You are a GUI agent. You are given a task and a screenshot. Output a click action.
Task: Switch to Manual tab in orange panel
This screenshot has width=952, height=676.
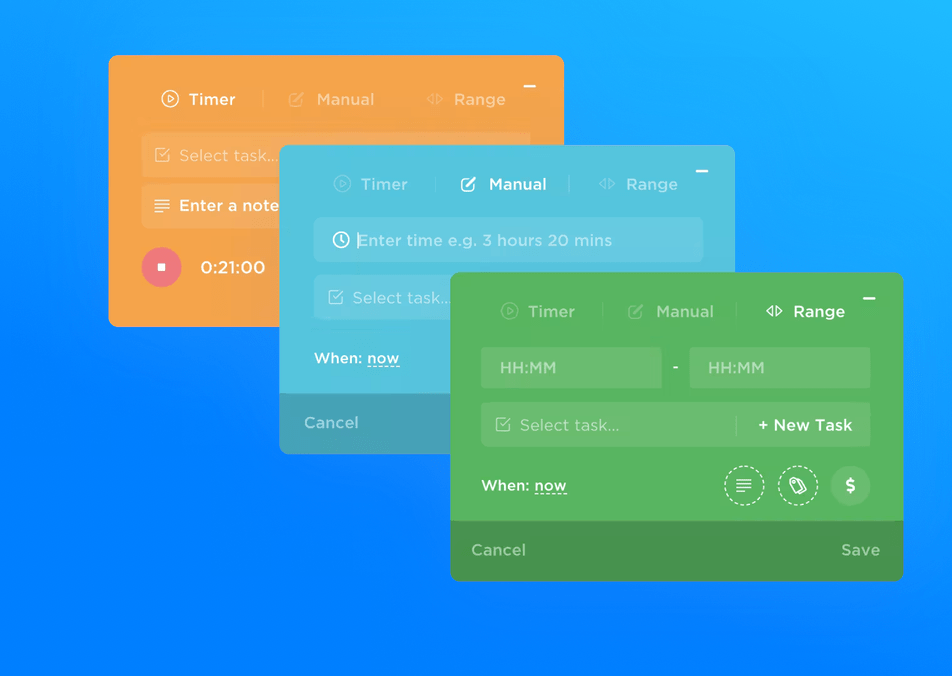pyautogui.click(x=331, y=99)
